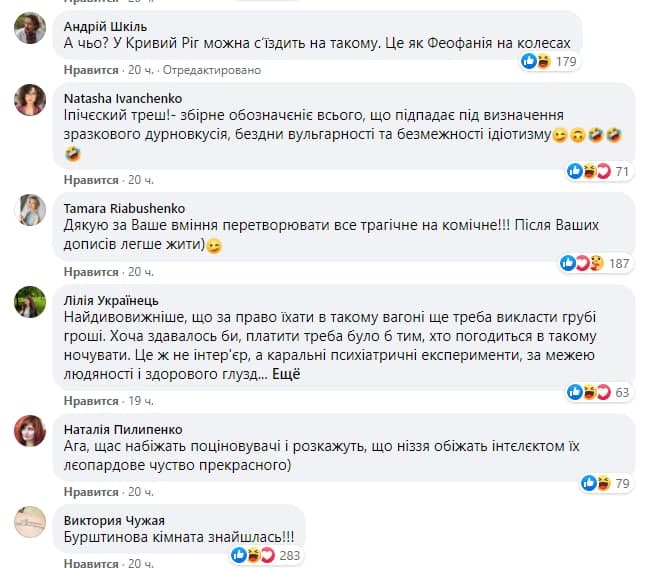The width and height of the screenshot is (668, 568).
Task: Open Наталія Пилипенко's profile picture
Action: [x=29, y=432]
